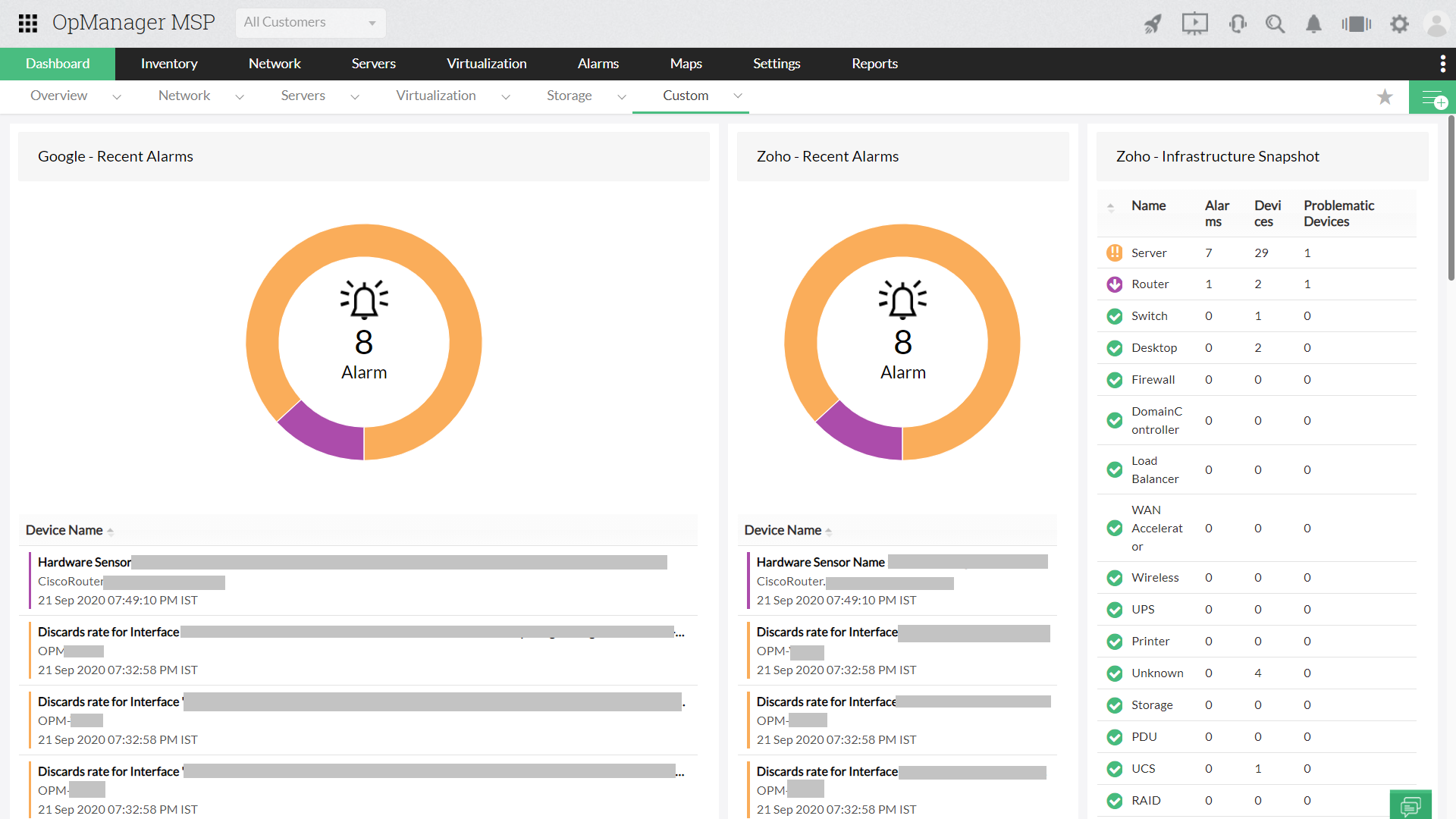
Task: Open the search icon
Action: (1275, 24)
